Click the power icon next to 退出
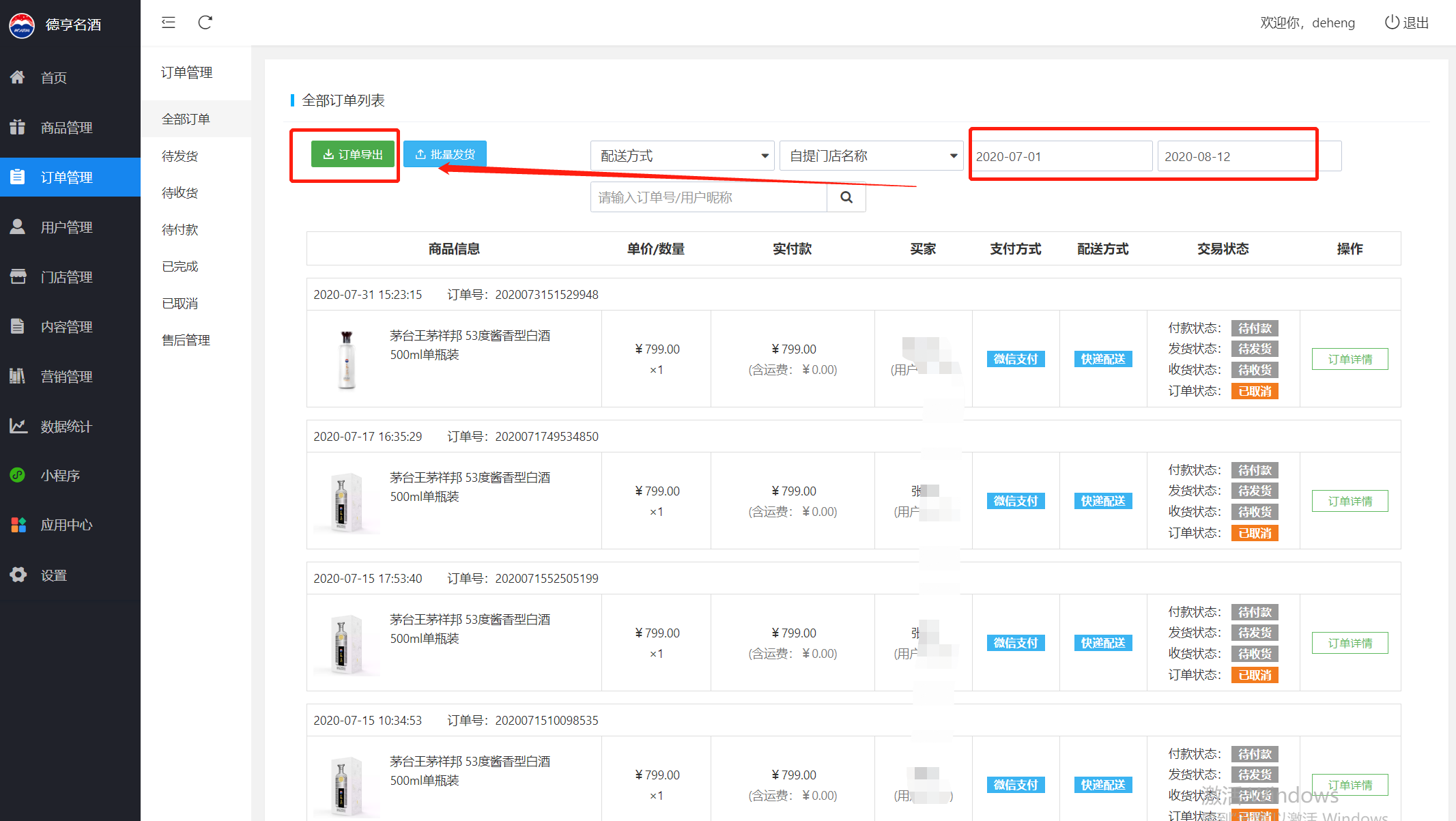Image resolution: width=1456 pixels, height=821 pixels. 1391,23
